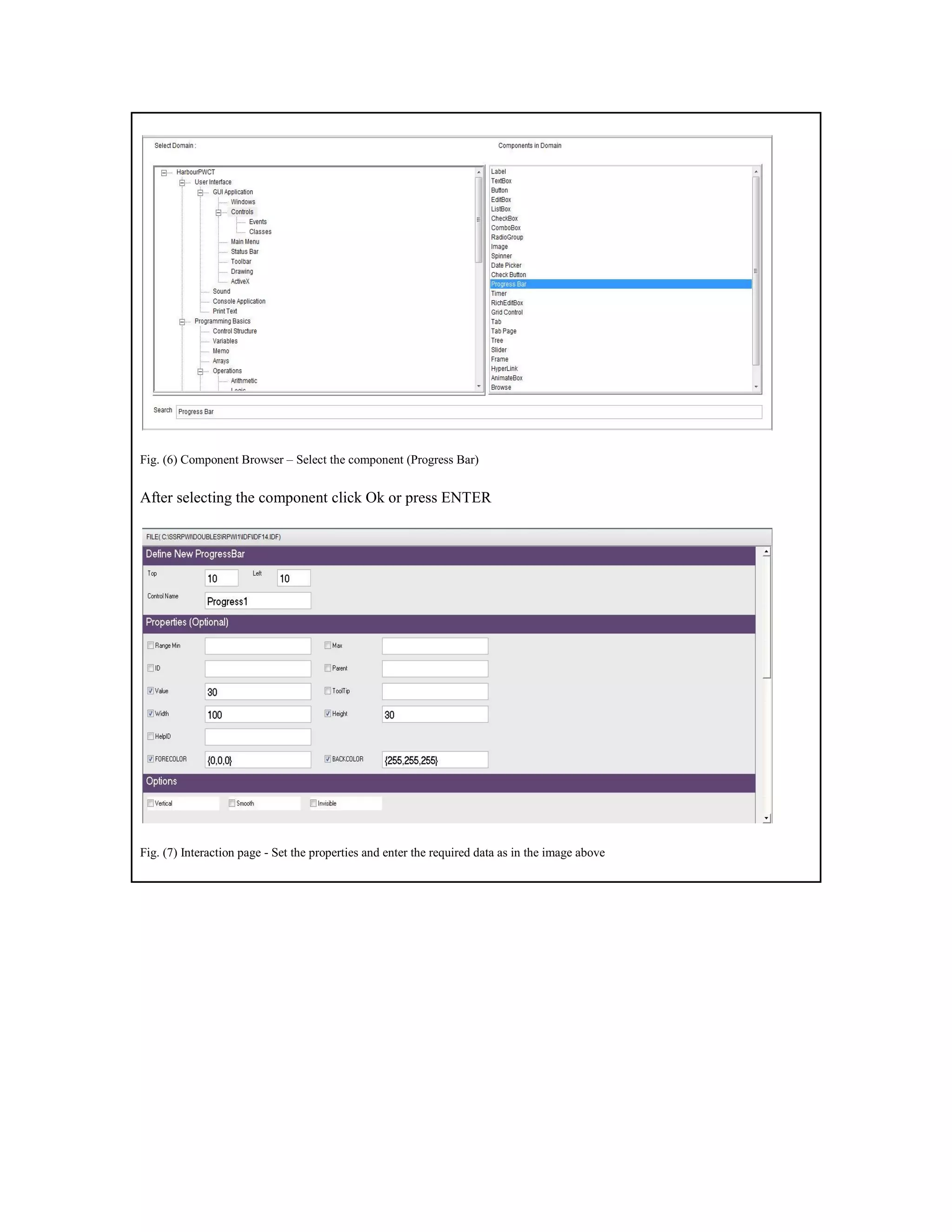Select Console Application tree item

(238, 301)
